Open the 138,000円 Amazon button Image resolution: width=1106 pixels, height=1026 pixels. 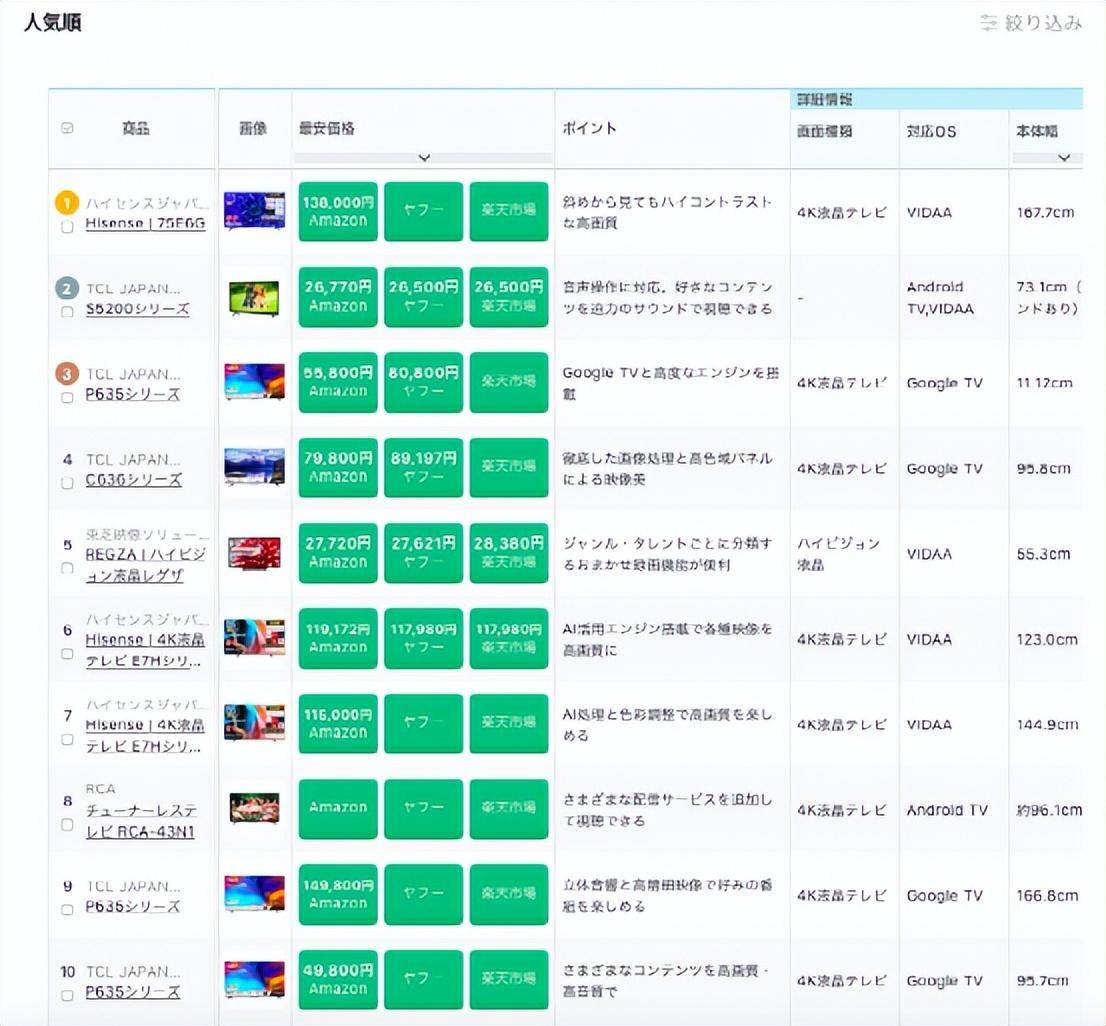tap(338, 212)
